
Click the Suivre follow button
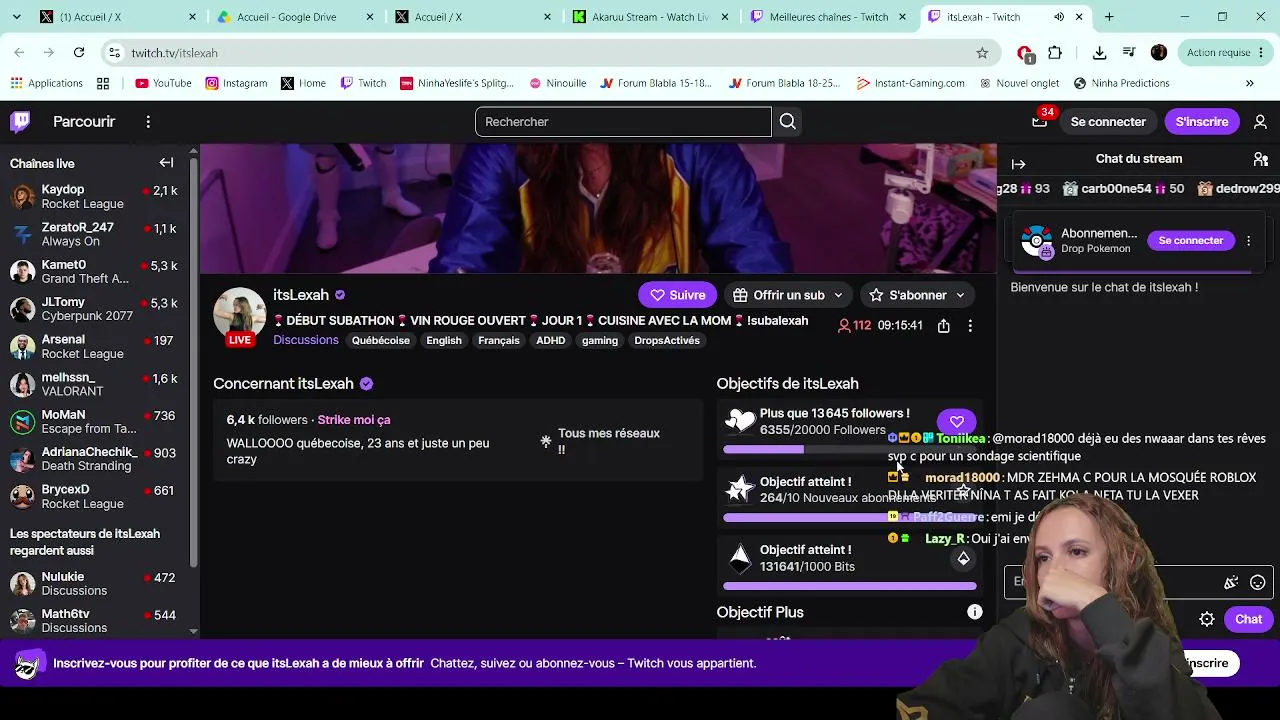(678, 295)
